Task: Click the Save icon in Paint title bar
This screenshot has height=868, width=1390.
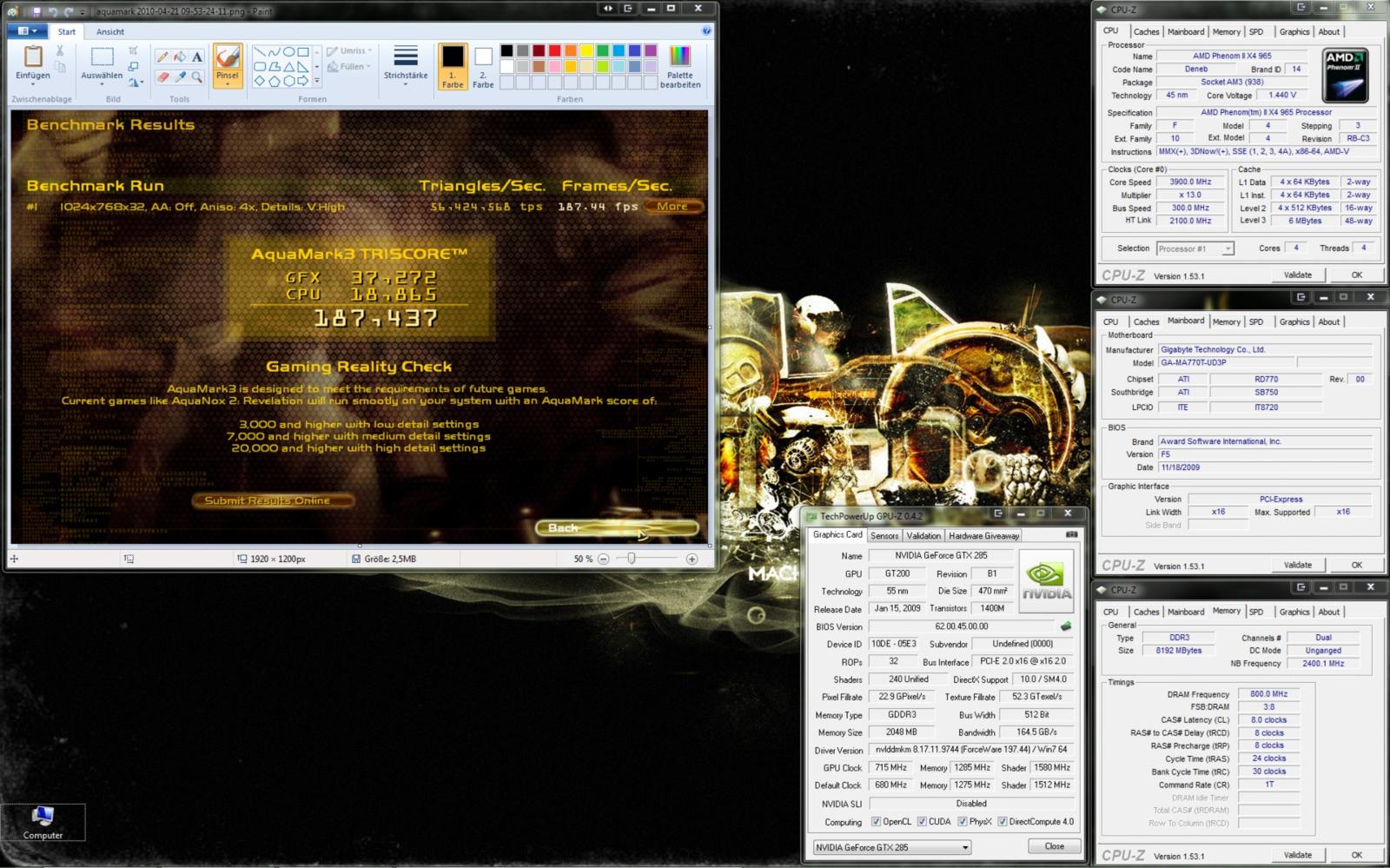Action: [x=36, y=11]
